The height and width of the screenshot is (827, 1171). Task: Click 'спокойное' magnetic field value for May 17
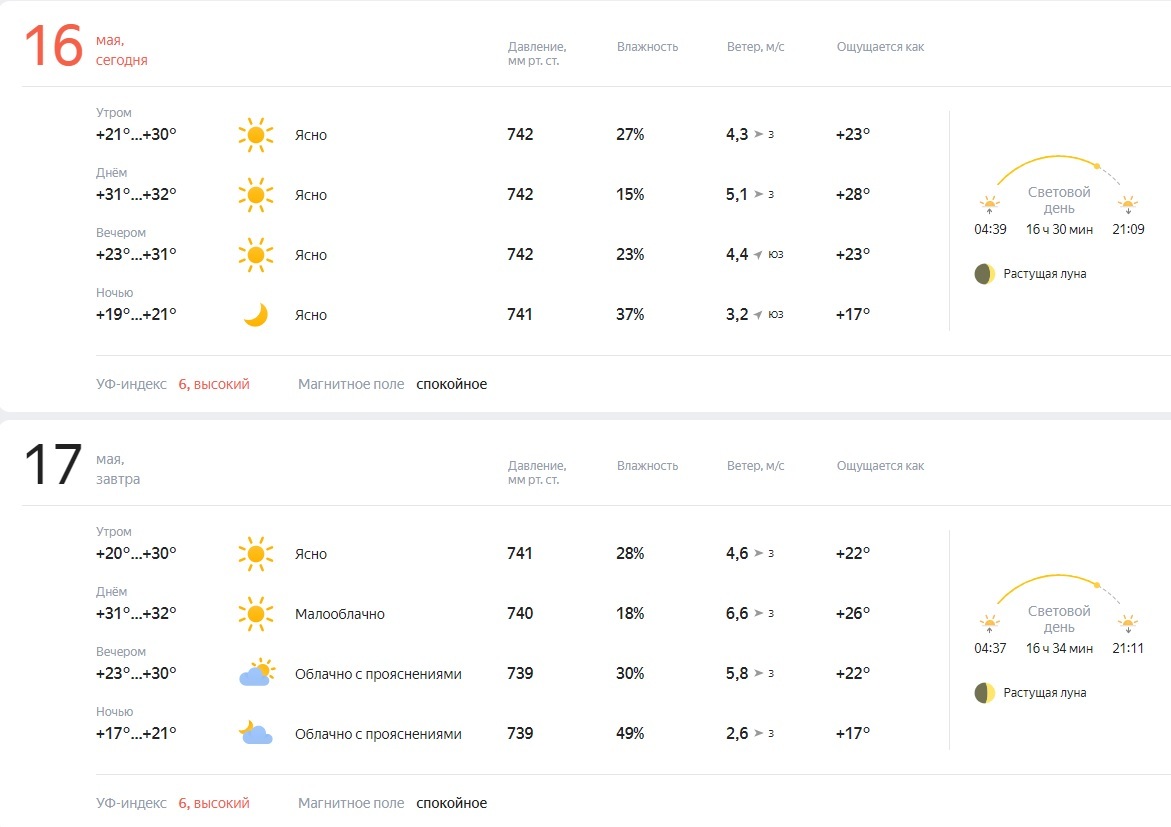451,803
